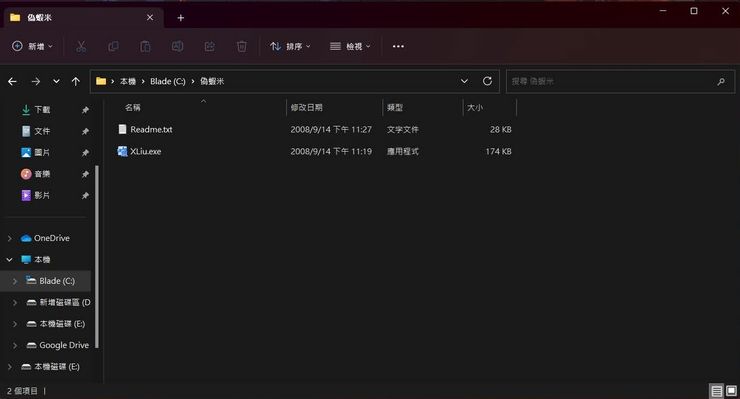Click 本機 in the address breadcrumb
The height and width of the screenshot is (399, 740).
128,81
